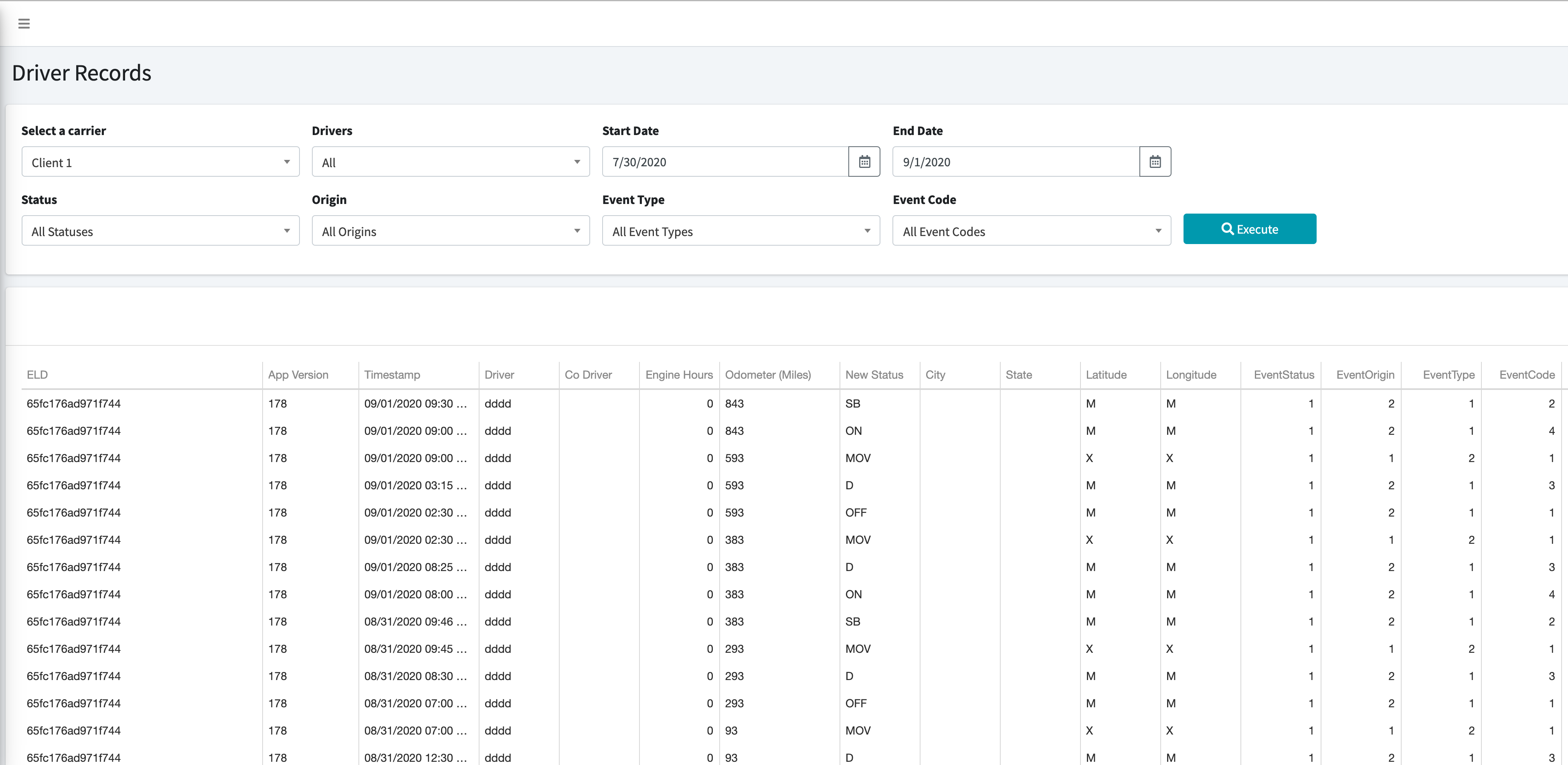The height and width of the screenshot is (765, 1568).
Task: Expand the Drivers dropdown showing All
Action: click(x=451, y=162)
